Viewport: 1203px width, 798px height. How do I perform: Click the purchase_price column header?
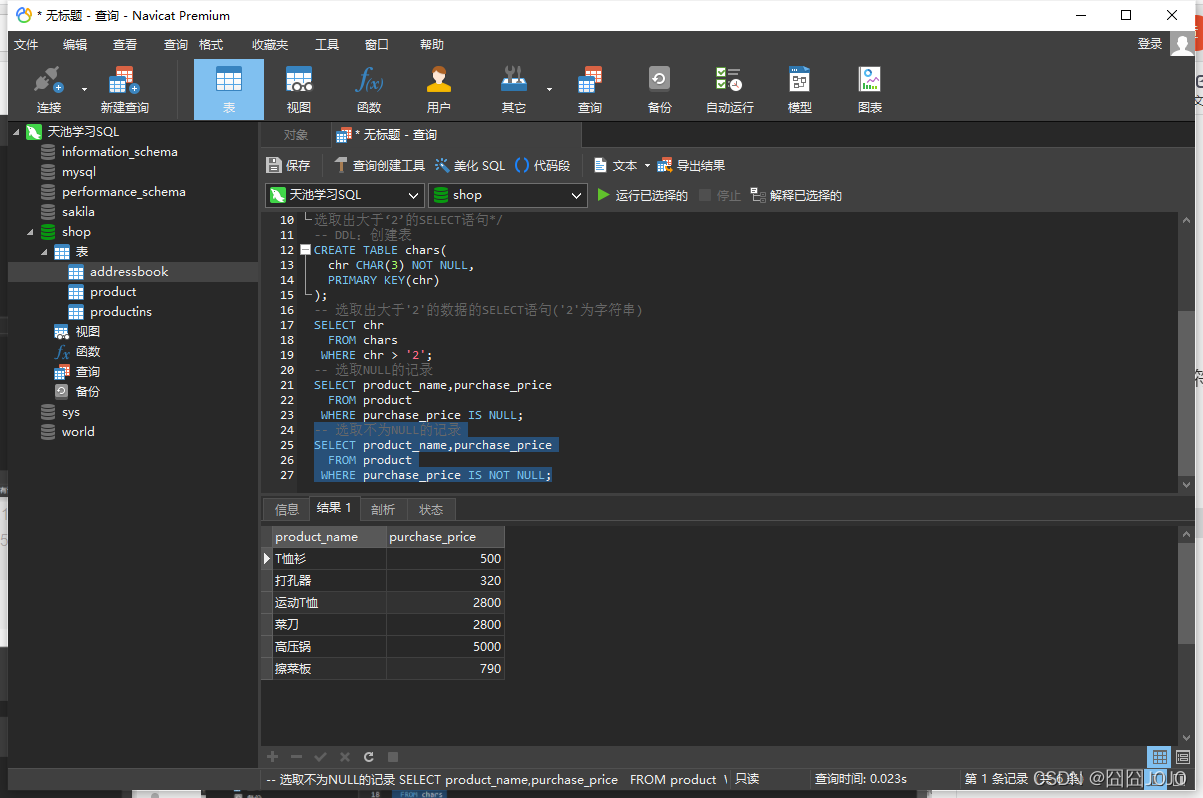coord(445,537)
